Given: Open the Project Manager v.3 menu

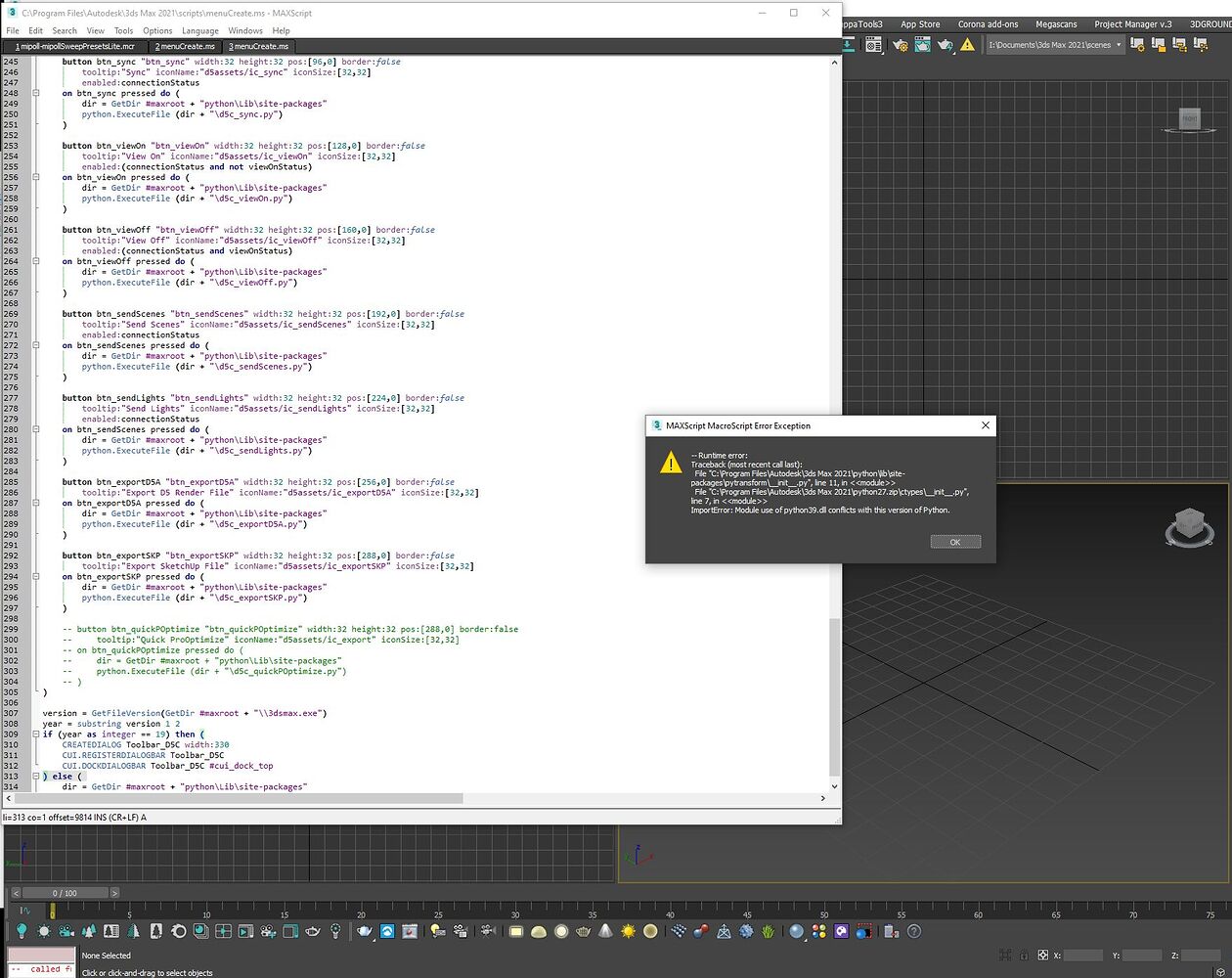Looking at the screenshot, I should click(x=1132, y=23).
